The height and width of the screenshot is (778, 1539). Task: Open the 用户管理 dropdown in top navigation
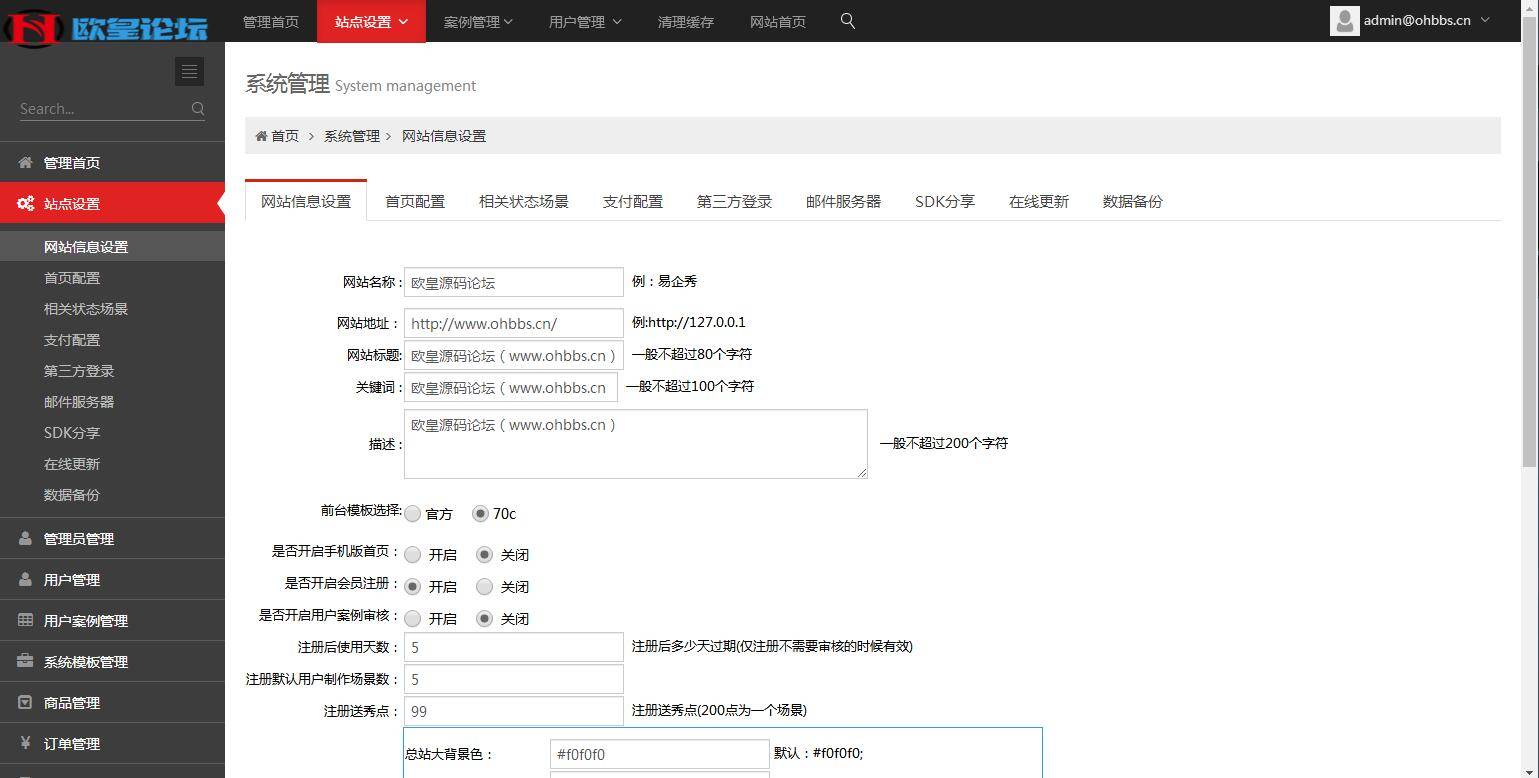pyautogui.click(x=583, y=21)
